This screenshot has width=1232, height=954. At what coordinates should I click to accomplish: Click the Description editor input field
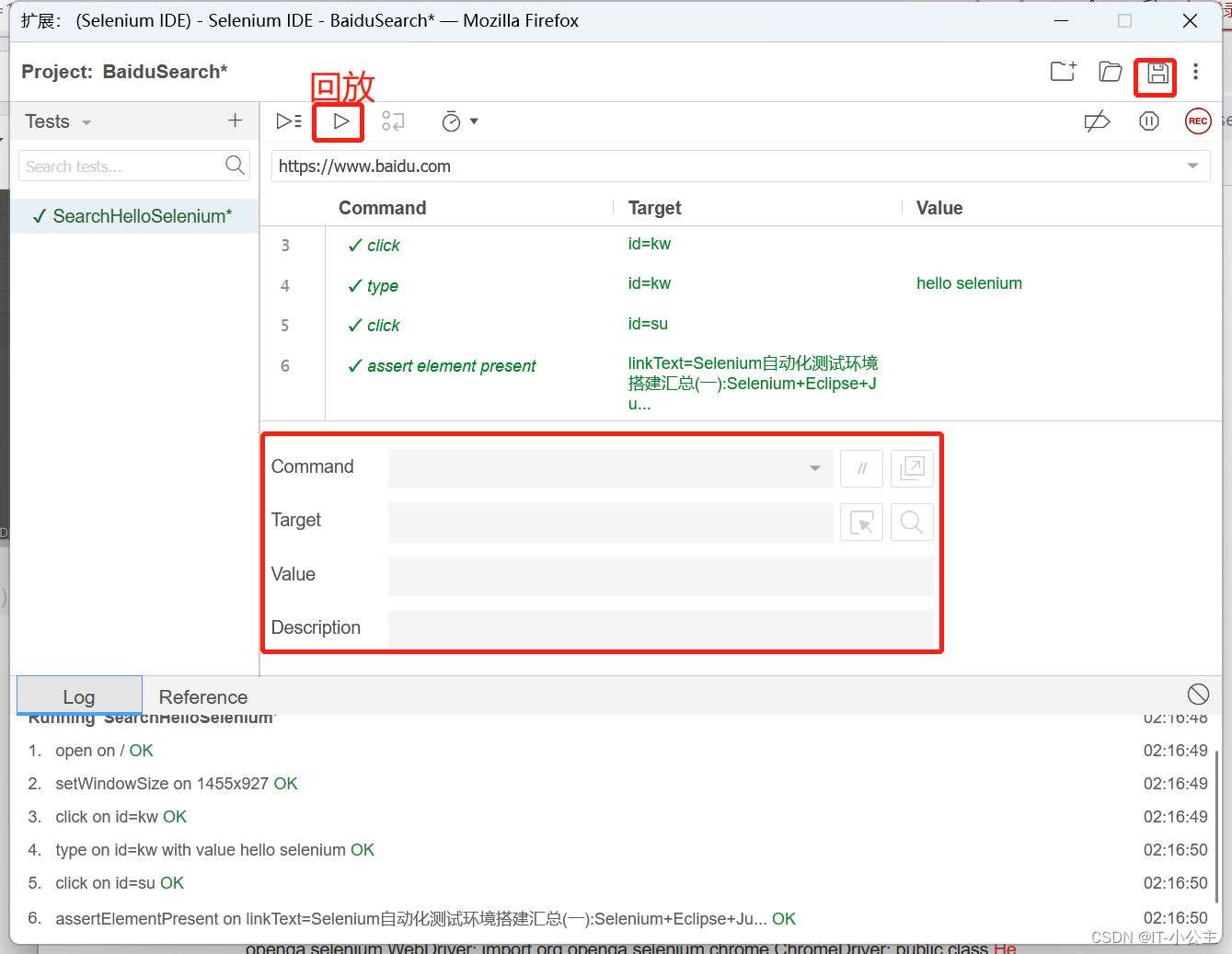(x=661, y=627)
